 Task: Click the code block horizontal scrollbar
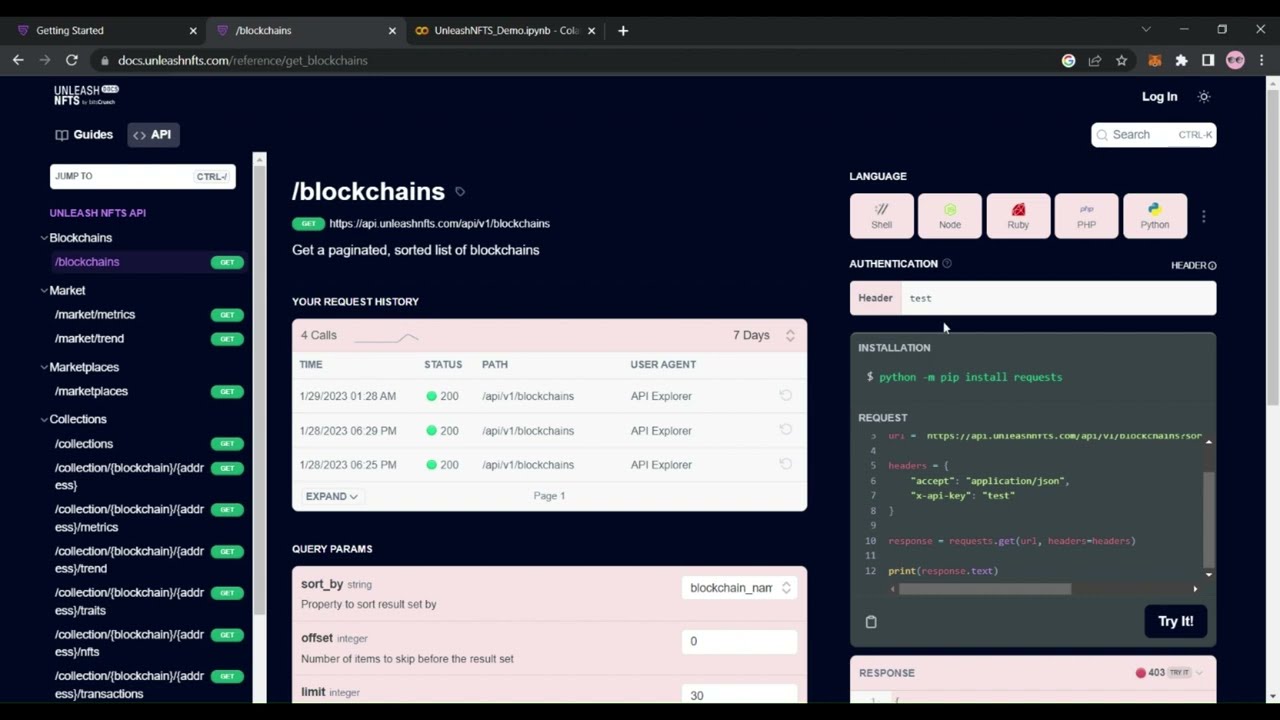pos(985,589)
